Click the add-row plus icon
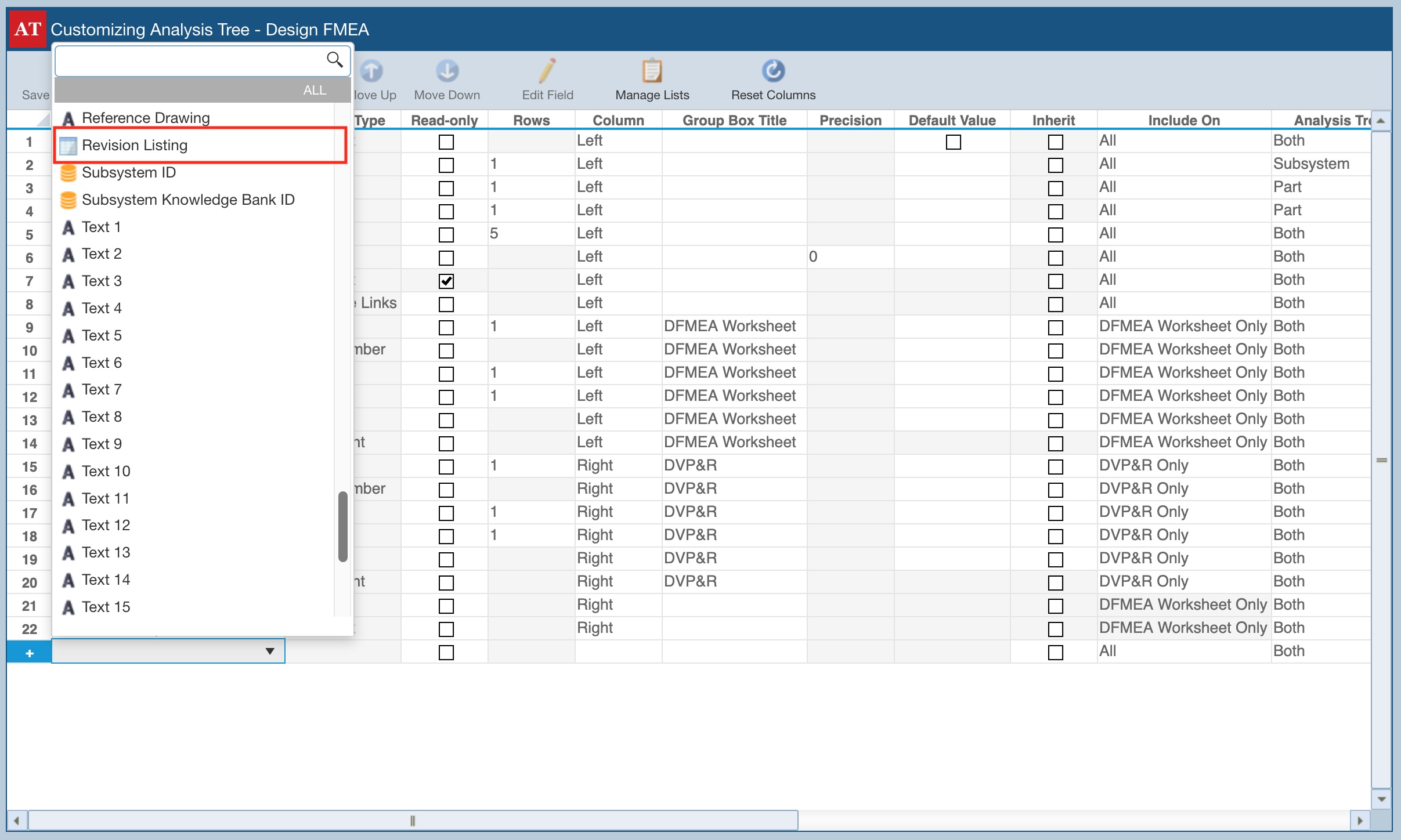1401x840 pixels. point(30,653)
